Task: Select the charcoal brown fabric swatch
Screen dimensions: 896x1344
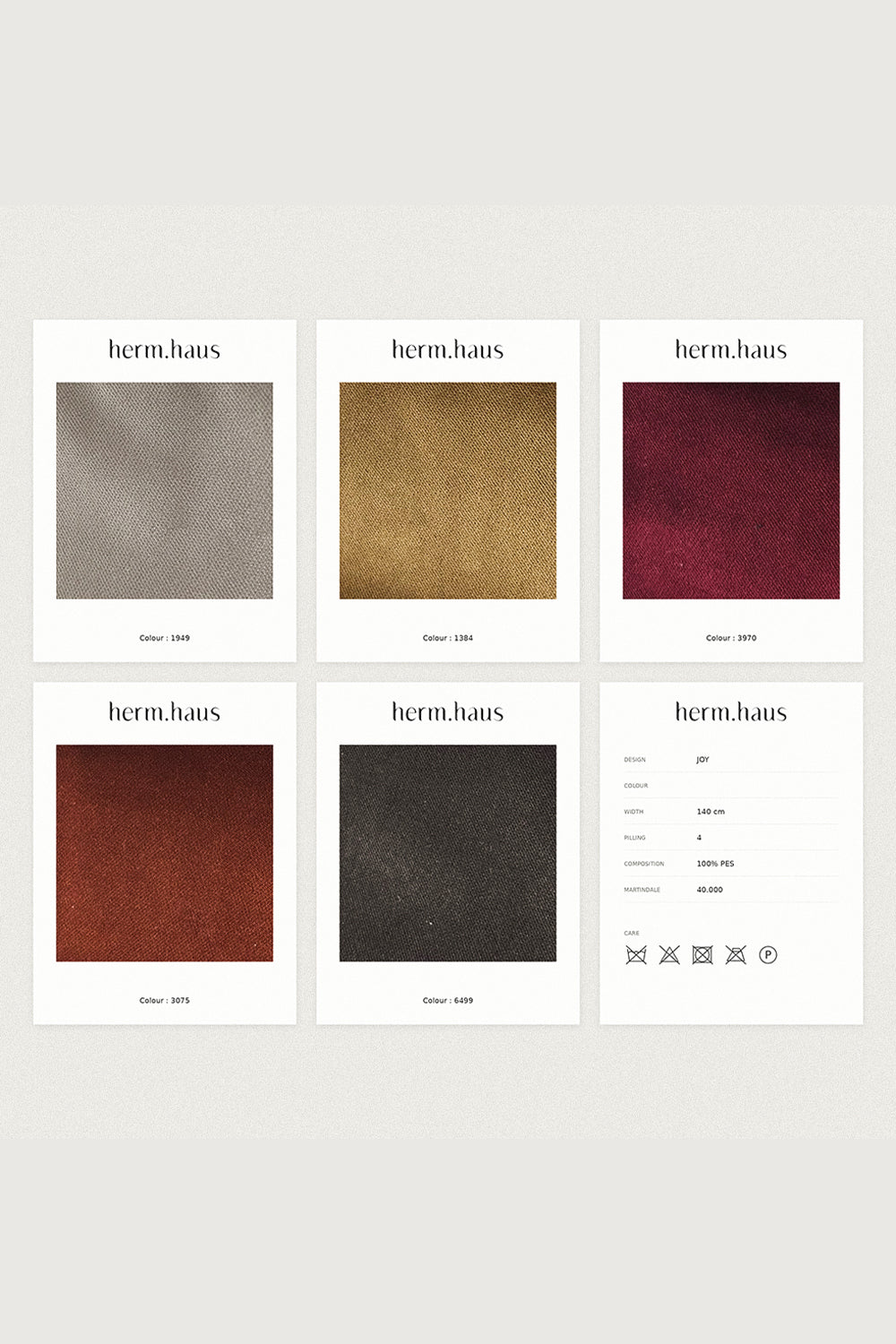Action: coord(448,853)
